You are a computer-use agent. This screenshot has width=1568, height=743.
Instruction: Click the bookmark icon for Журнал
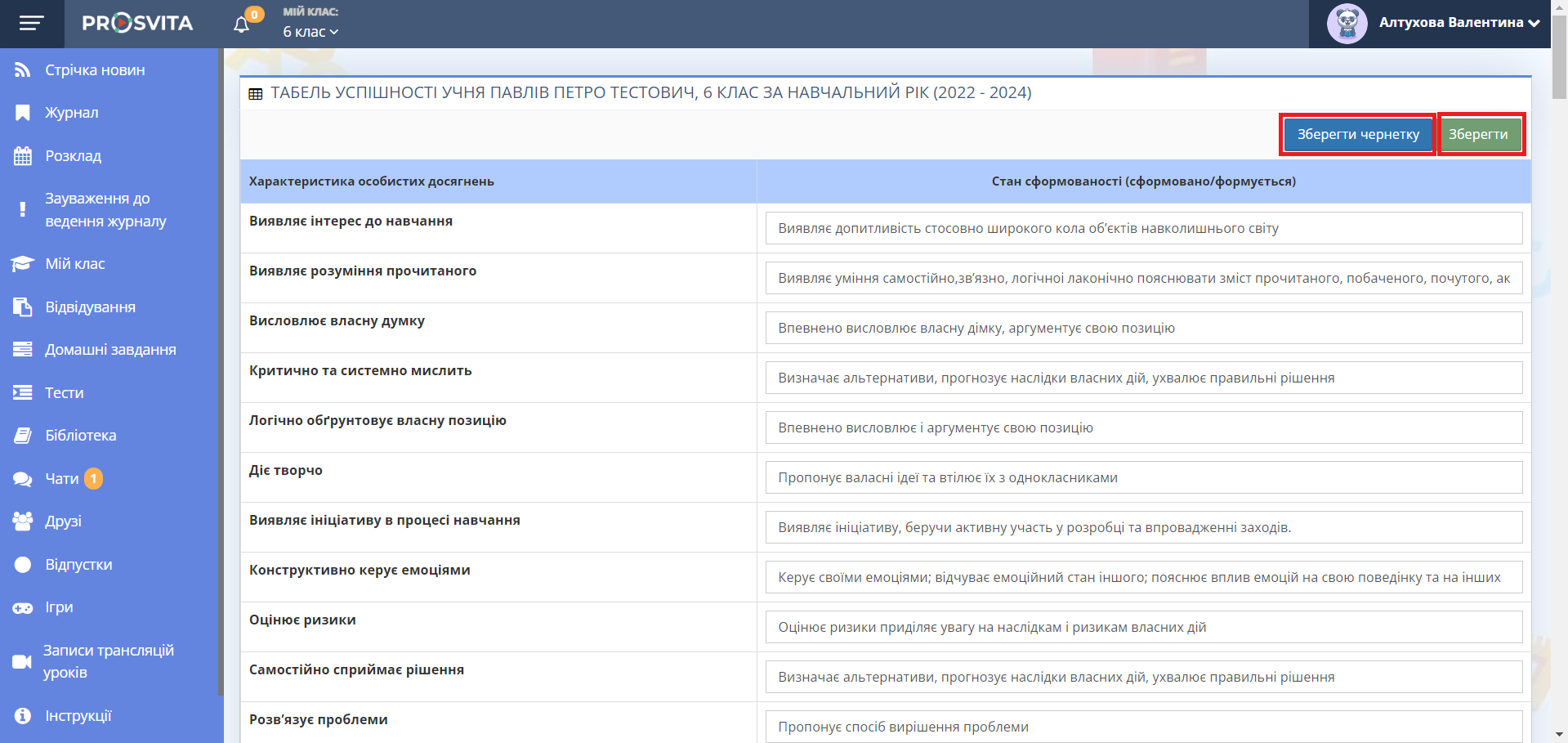[x=22, y=113]
